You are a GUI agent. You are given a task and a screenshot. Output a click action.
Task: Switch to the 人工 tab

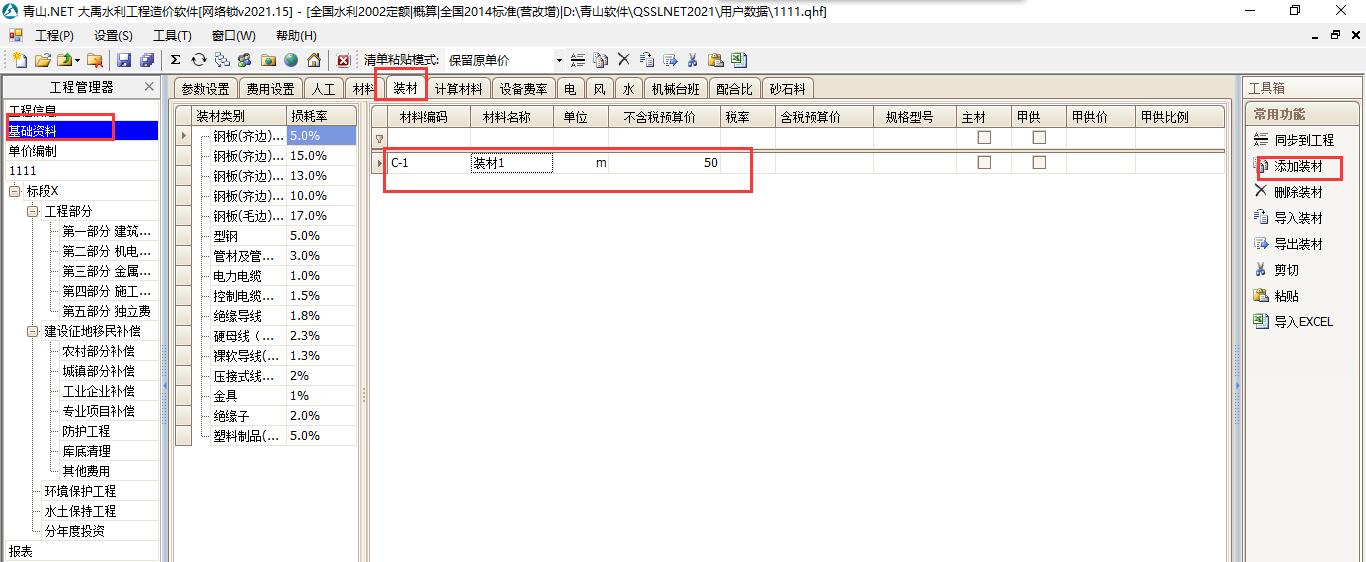(x=323, y=89)
